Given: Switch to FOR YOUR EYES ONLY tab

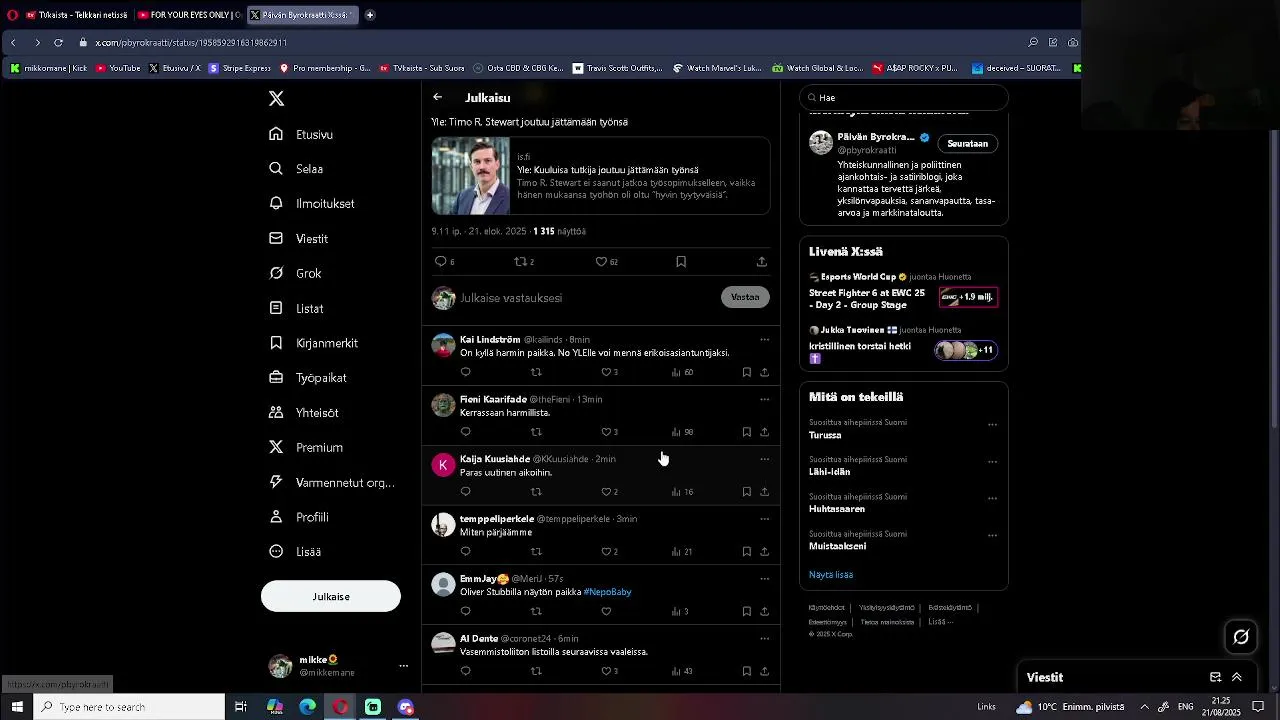Looking at the screenshot, I should click(x=188, y=15).
